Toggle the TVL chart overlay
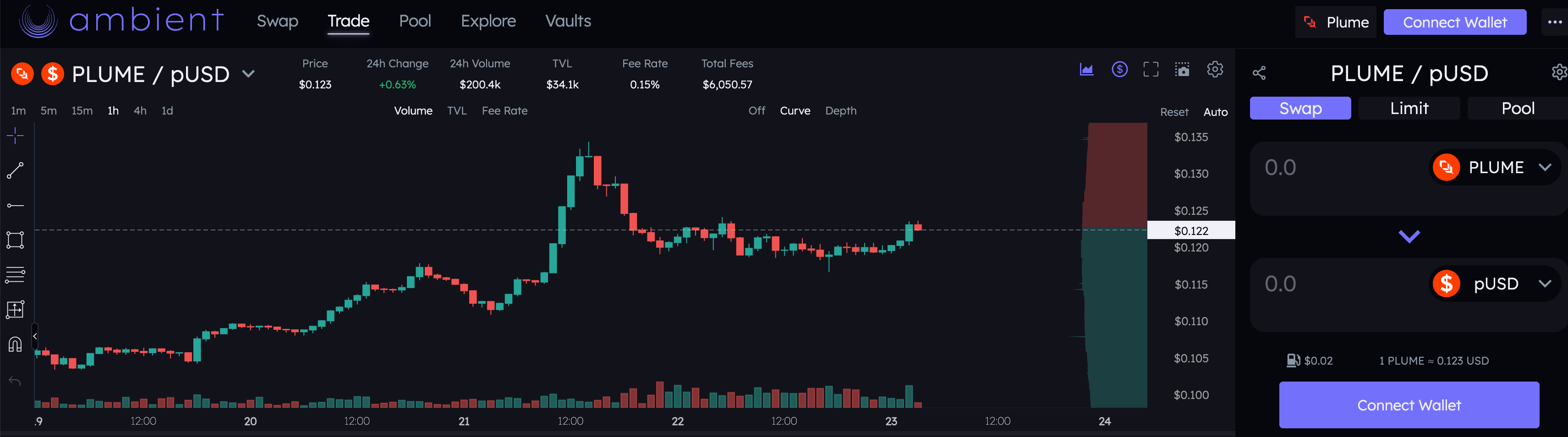 tap(456, 111)
